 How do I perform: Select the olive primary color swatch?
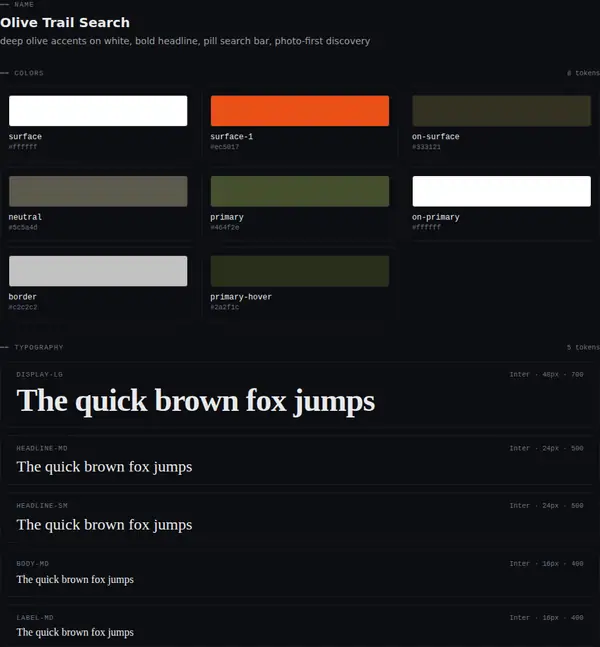(x=300, y=191)
